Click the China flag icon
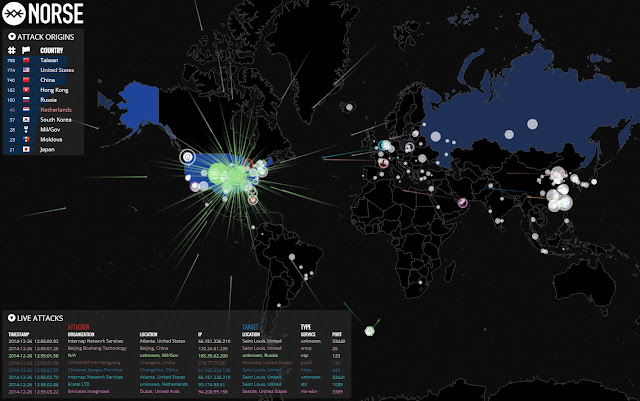Viewport: 640px width, 401px height. tap(26, 80)
